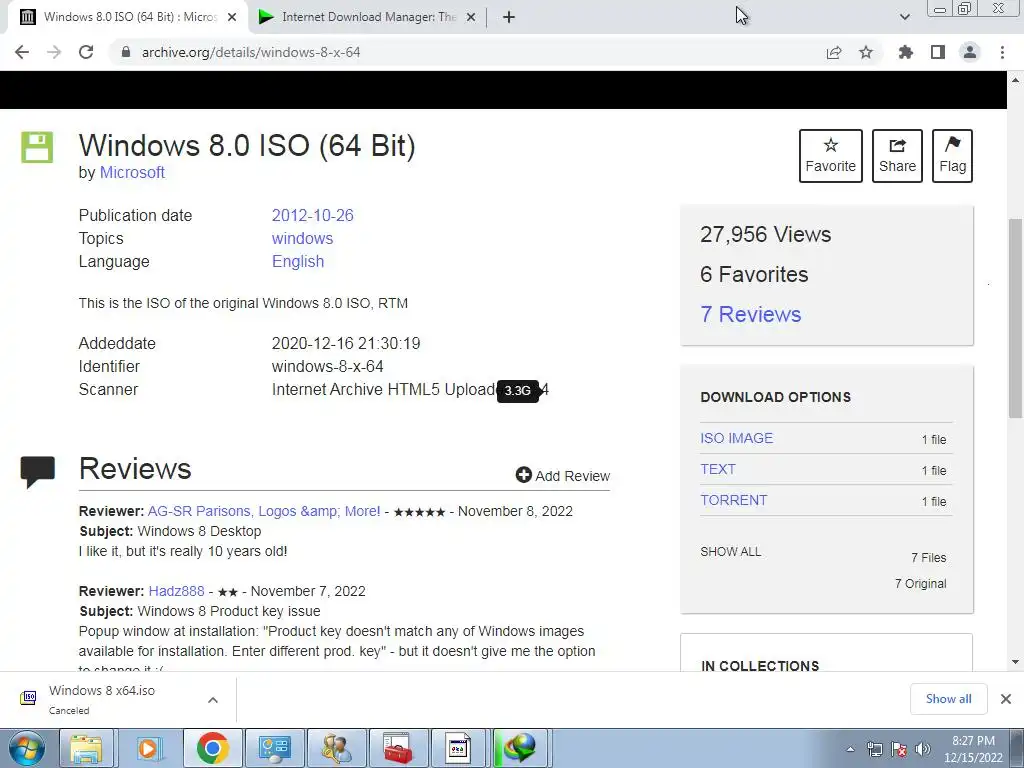
Task: Bookmark this page with the star icon
Action: click(x=866, y=52)
